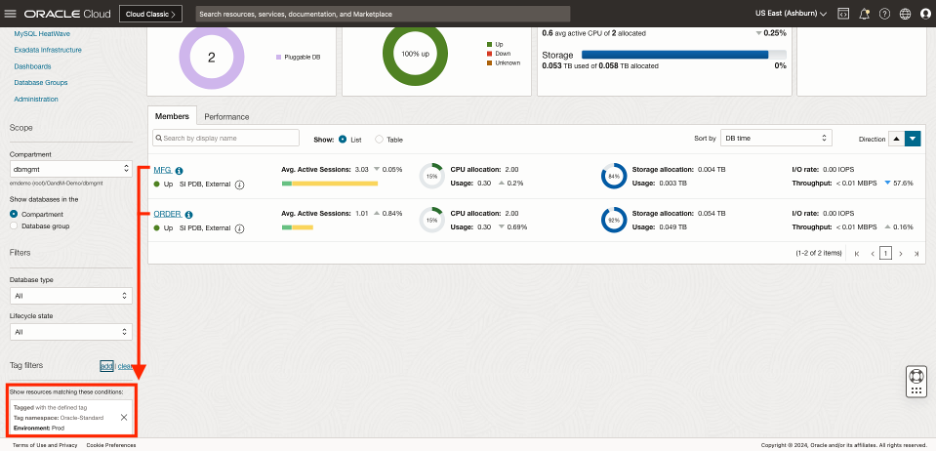This screenshot has width=936, height=452.
Task: Sort in ascending direction arrow
Action: click(896, 139)
